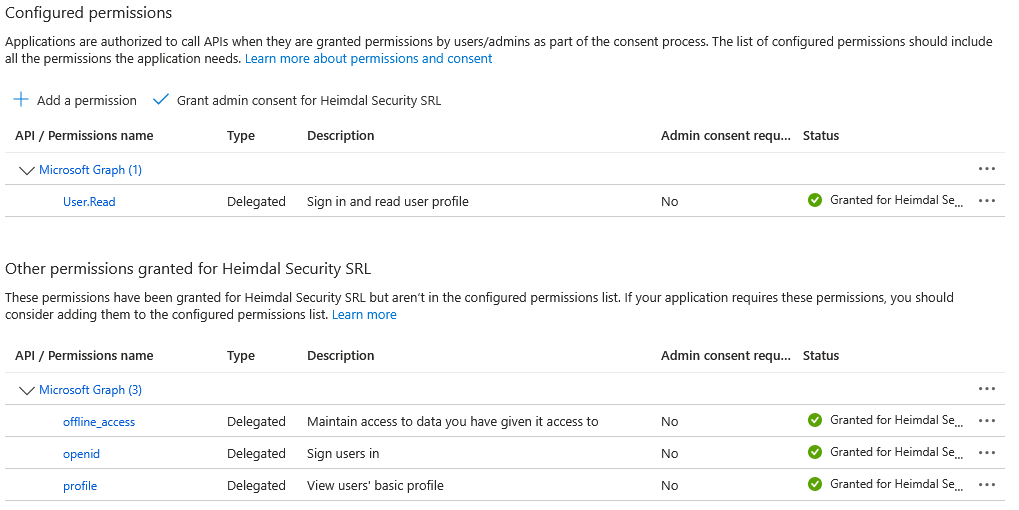
Task: Click API / Permissions name header in Other permissions table
Action: pos(84,355)
